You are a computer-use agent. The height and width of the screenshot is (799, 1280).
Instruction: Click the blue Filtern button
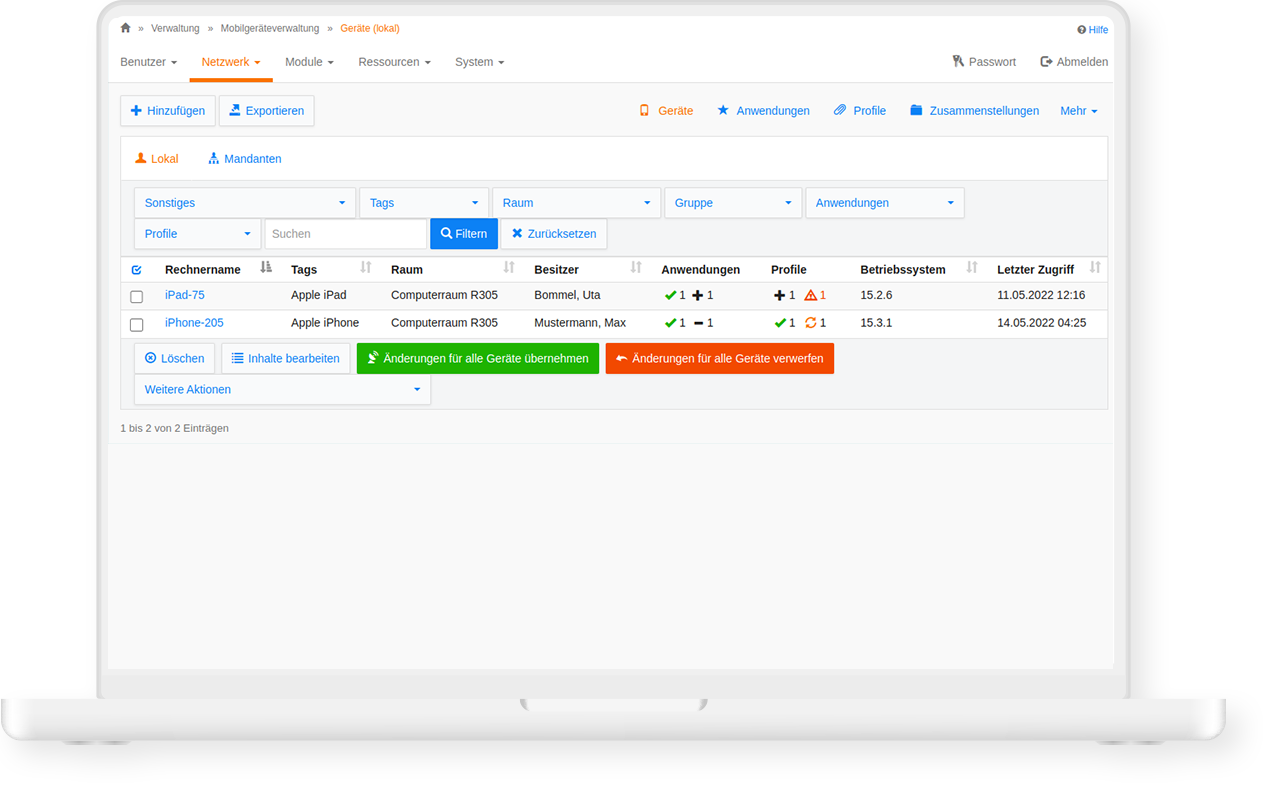(x=464, y=234)
